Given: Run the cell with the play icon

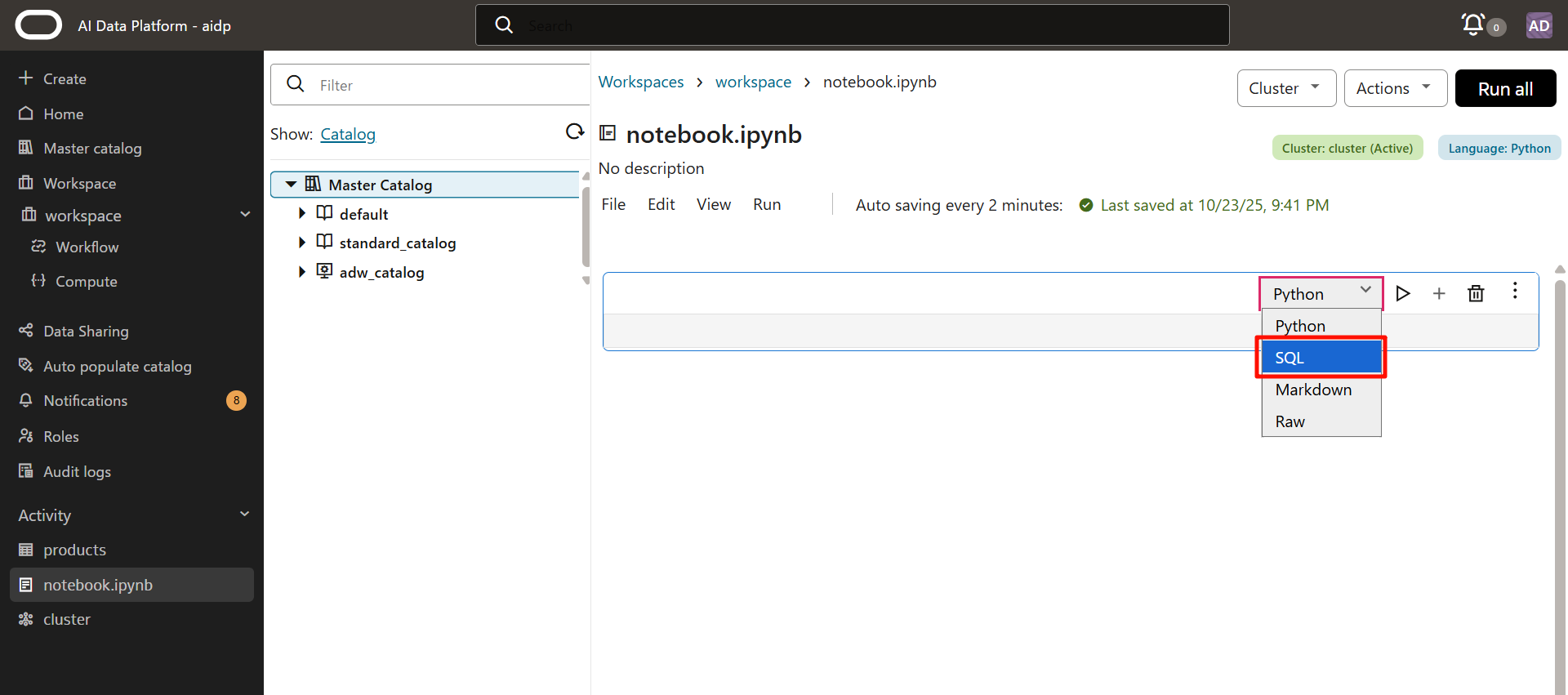Looking at the screenshot, I should point(1403,293).
